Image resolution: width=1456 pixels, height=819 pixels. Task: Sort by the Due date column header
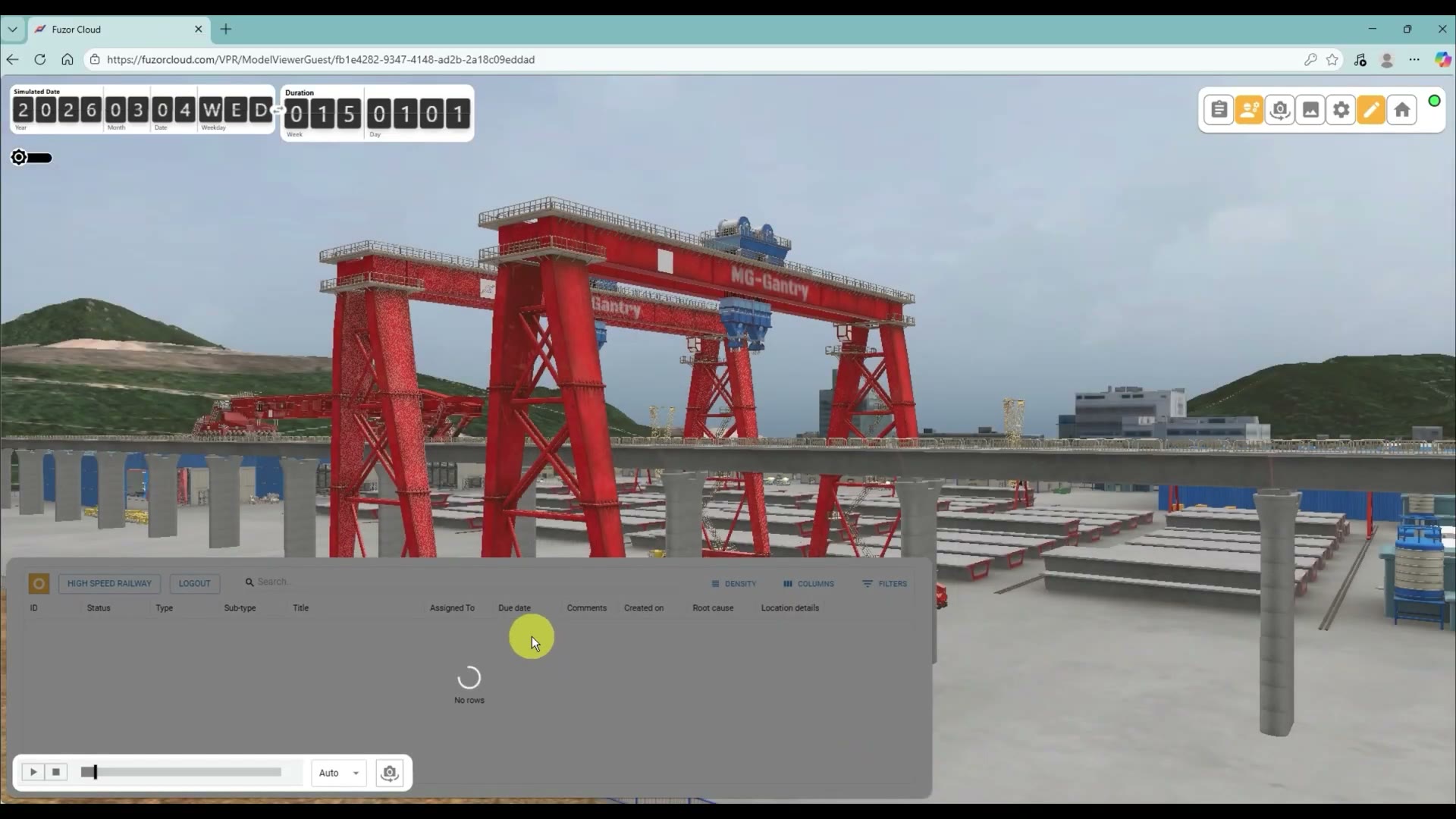[x=514, y=608]
